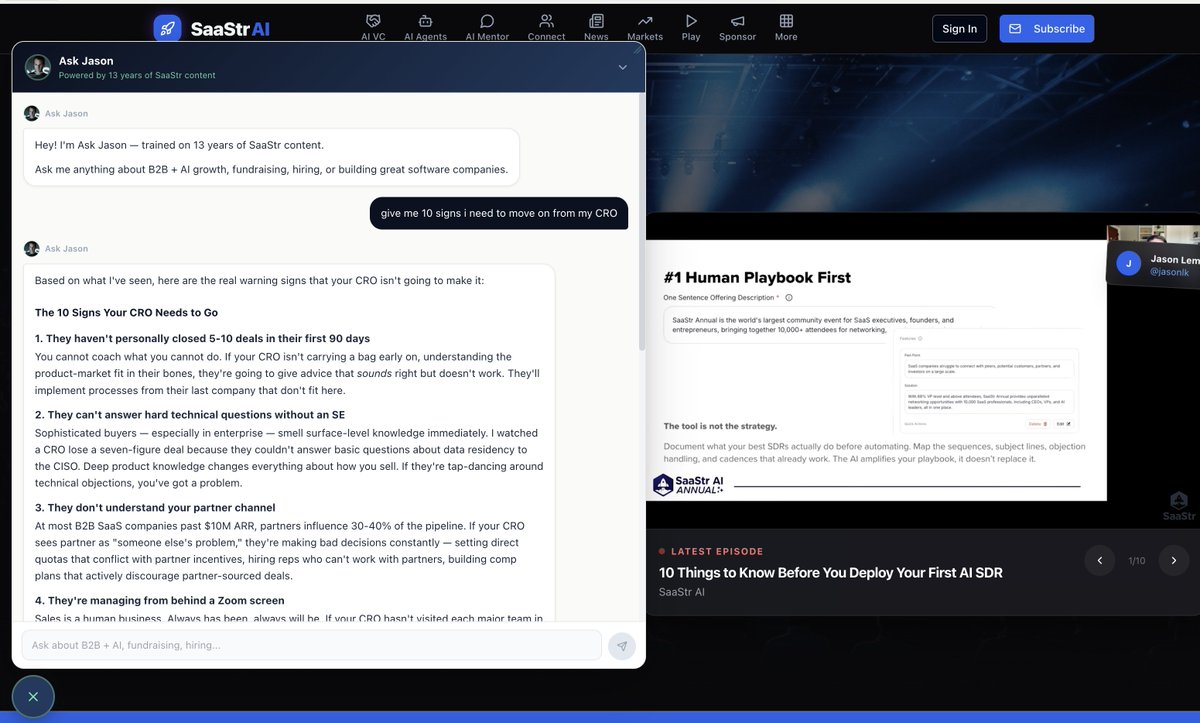Click the Jason Lemkin profile card
This screenshot has width=1200, height=723.
1153,265
